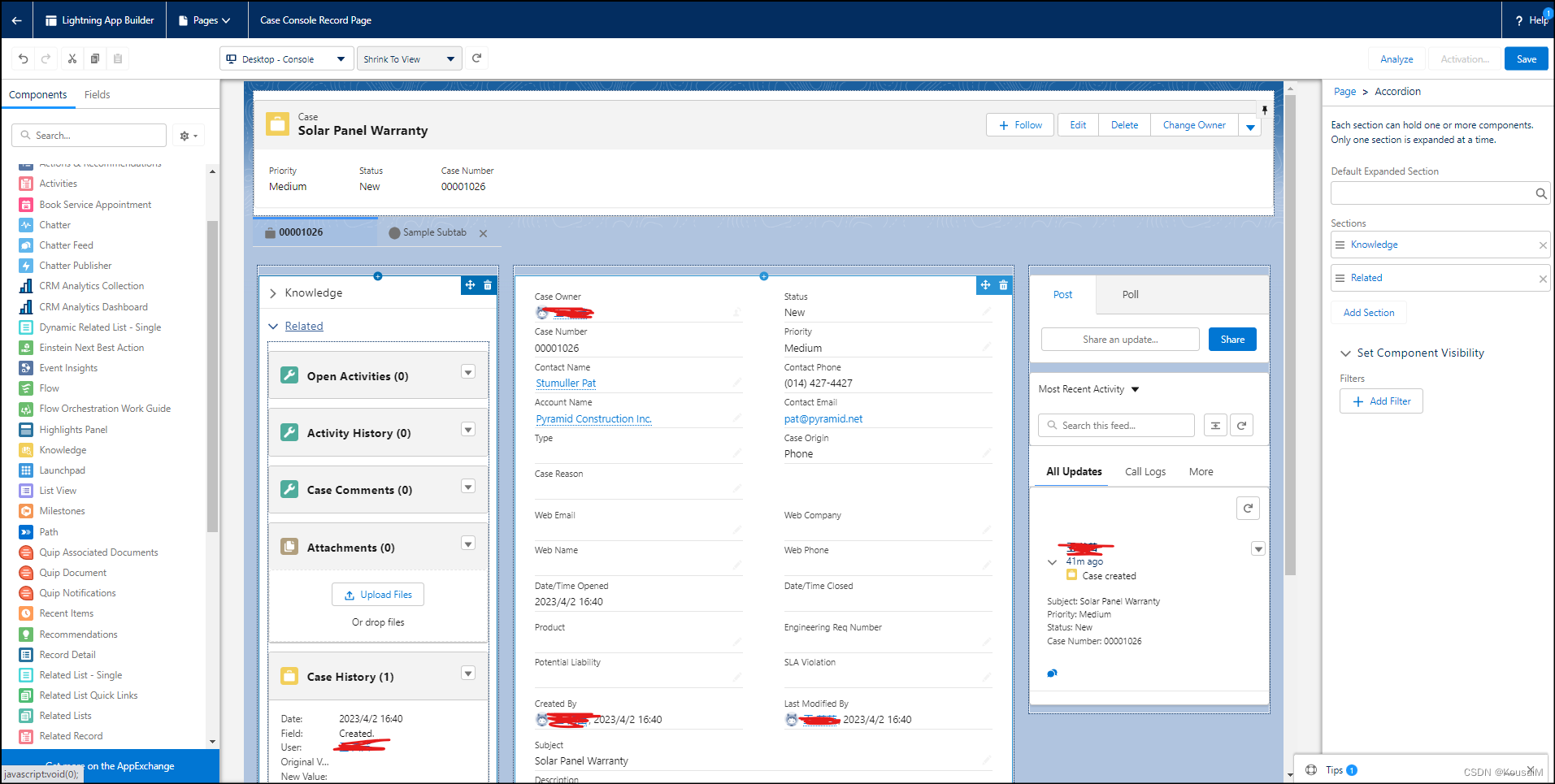Cut the selected component
This screenshot has height=784, width=1555.
[x=72, y=58]
